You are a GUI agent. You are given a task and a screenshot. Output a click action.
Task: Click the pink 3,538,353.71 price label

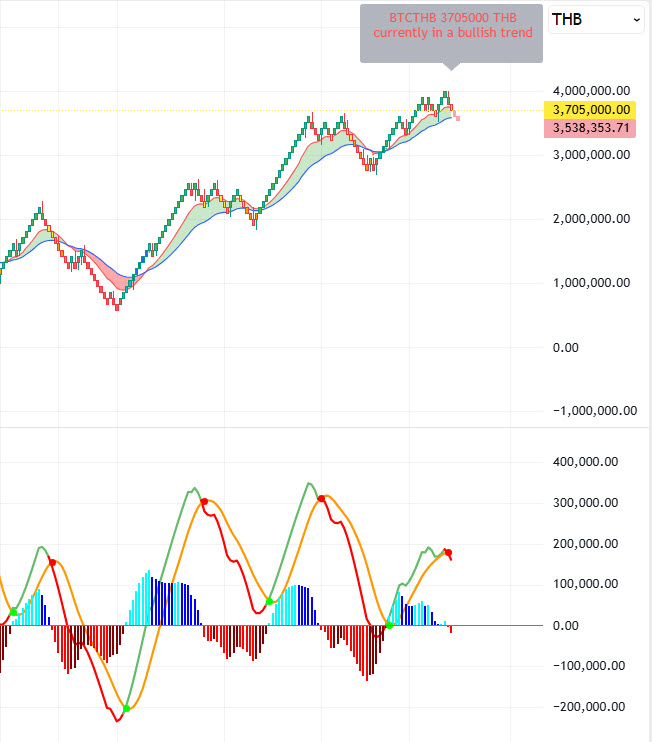pyautogui.click(x=589, y=128)
